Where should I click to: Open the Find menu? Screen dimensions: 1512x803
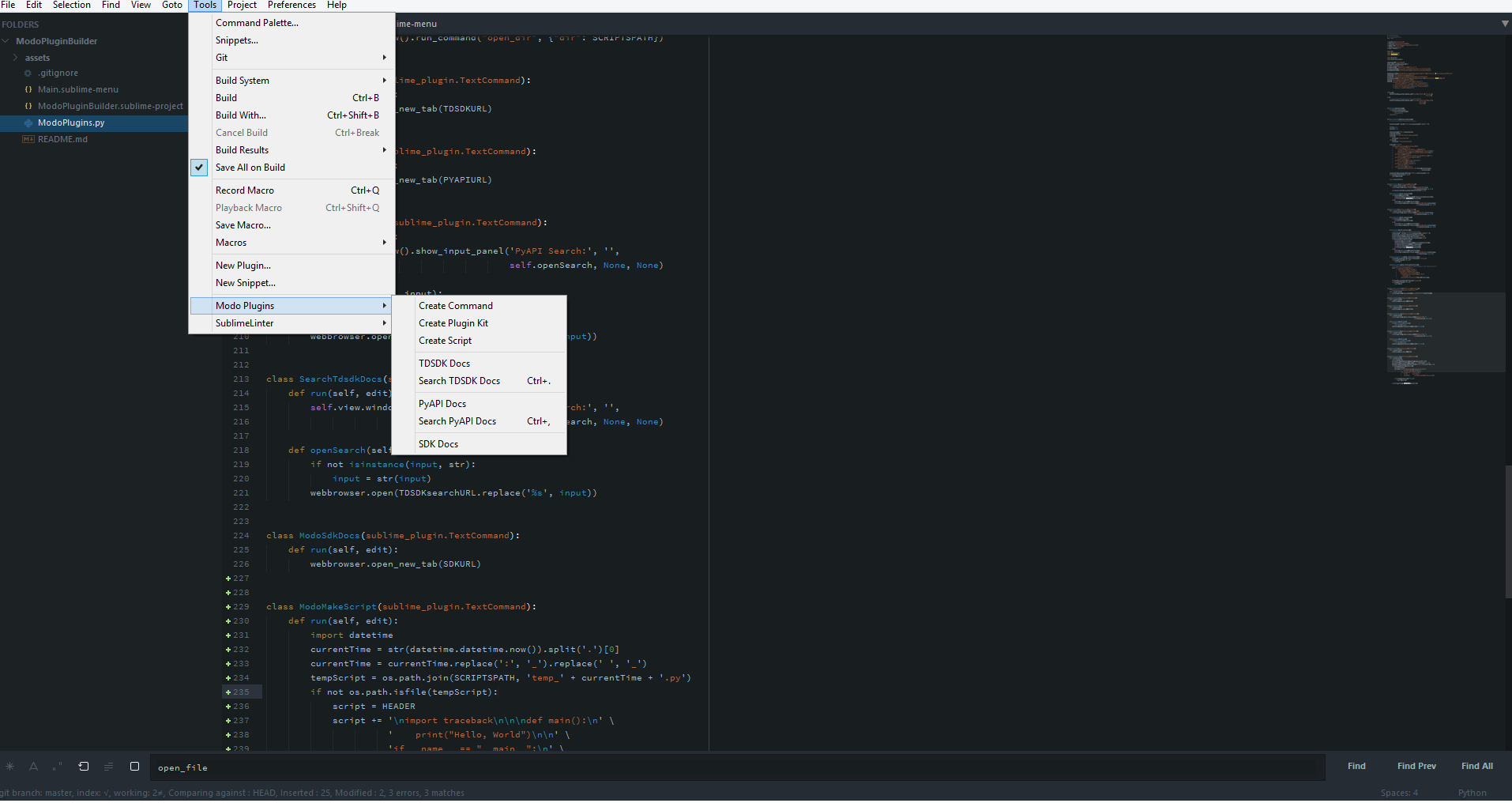(x=111, y=5)
